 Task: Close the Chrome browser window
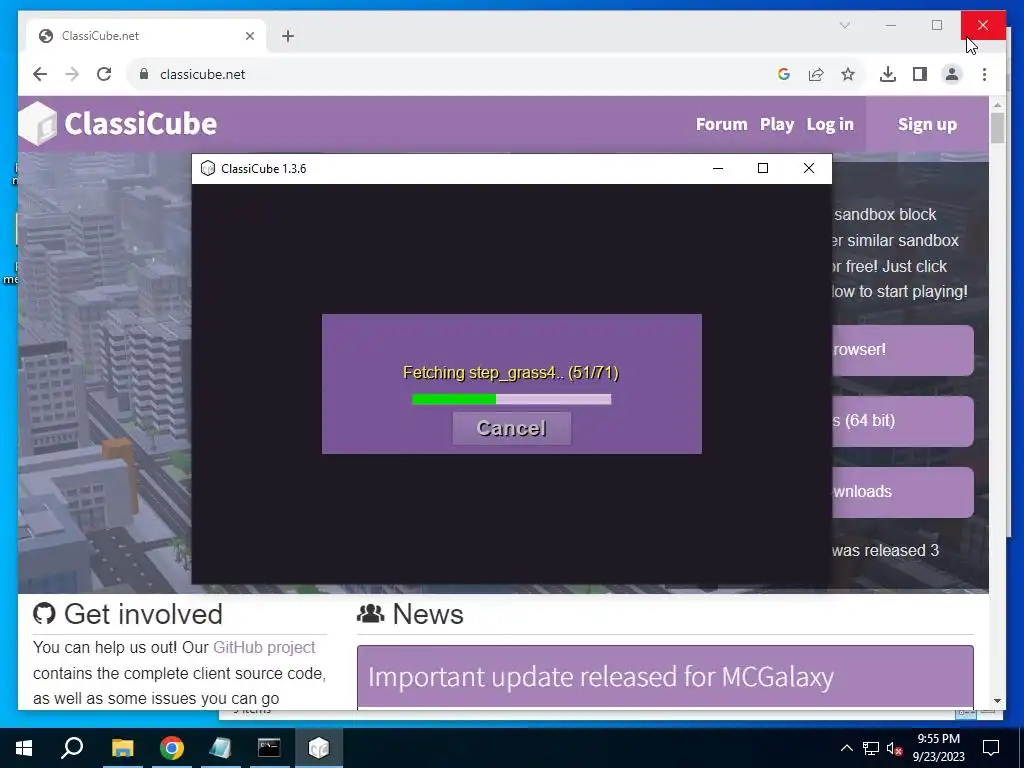coord(983,25)
